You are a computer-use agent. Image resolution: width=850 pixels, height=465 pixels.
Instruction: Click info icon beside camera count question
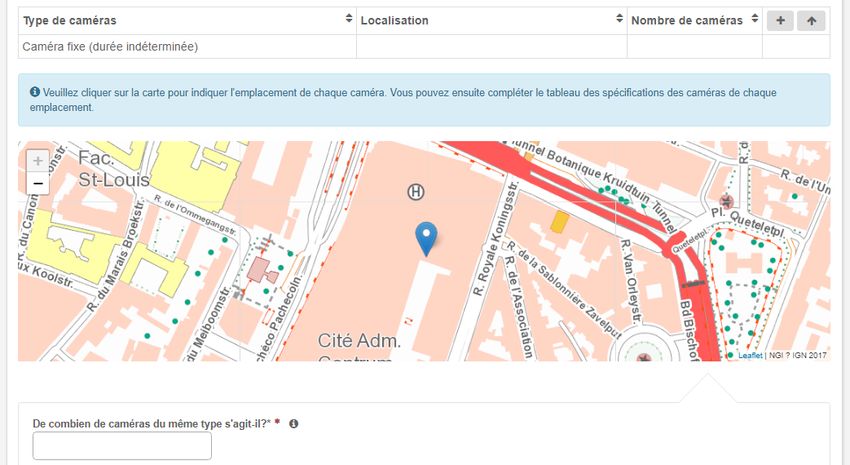click(x=293, y=424)
